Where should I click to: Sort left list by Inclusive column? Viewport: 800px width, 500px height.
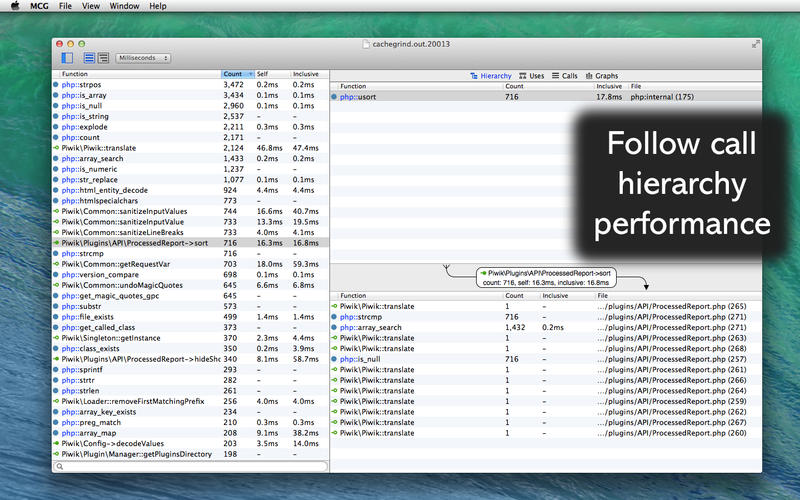click(x=309, y=74)
